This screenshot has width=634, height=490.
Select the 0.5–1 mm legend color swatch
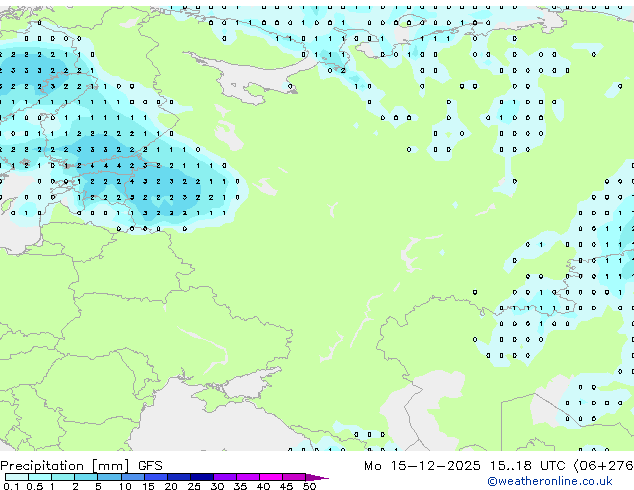pyautogui.click(x=40, y=477)
